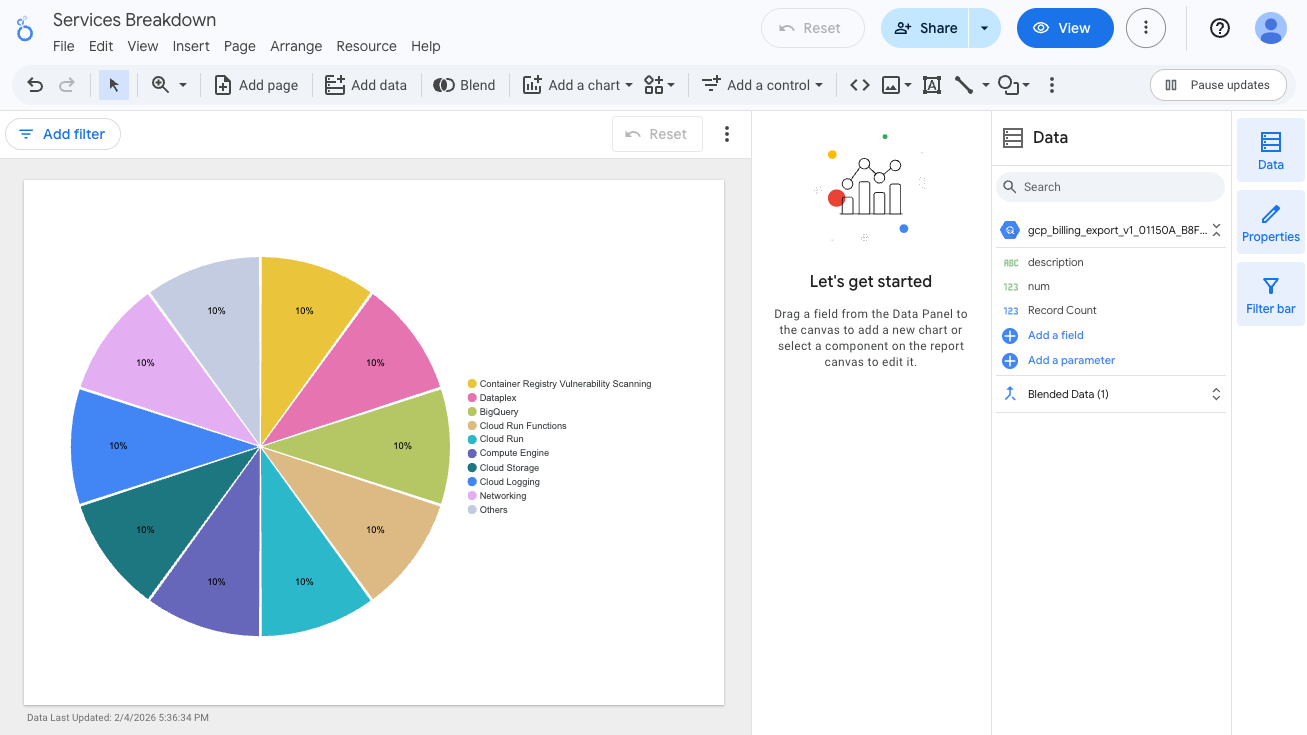1307x735 pixels.
Task: Expand the Share button dropdown arrow
Action: click(x=985, y=28)
